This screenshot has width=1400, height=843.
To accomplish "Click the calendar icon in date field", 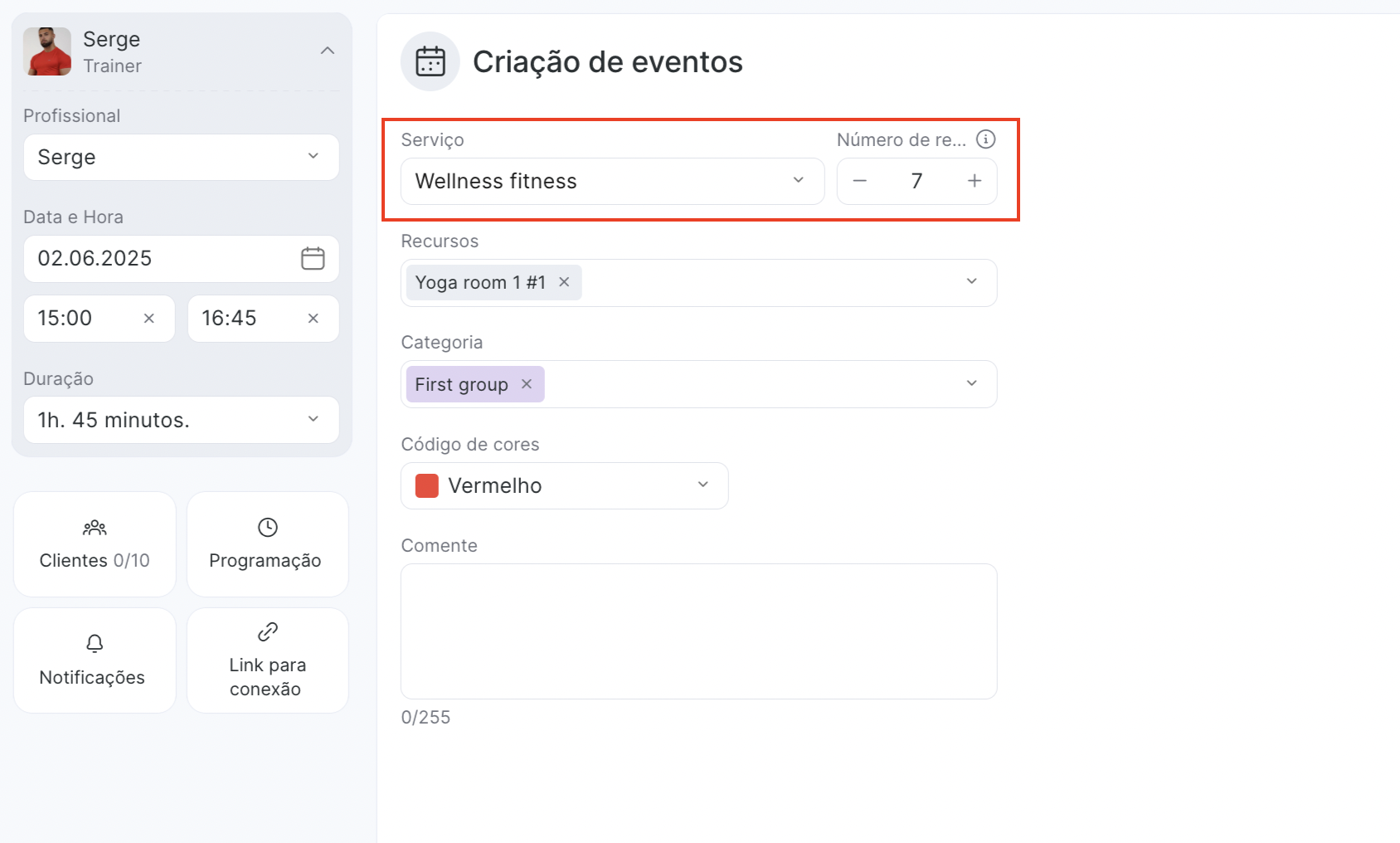I will coord(313,258).
